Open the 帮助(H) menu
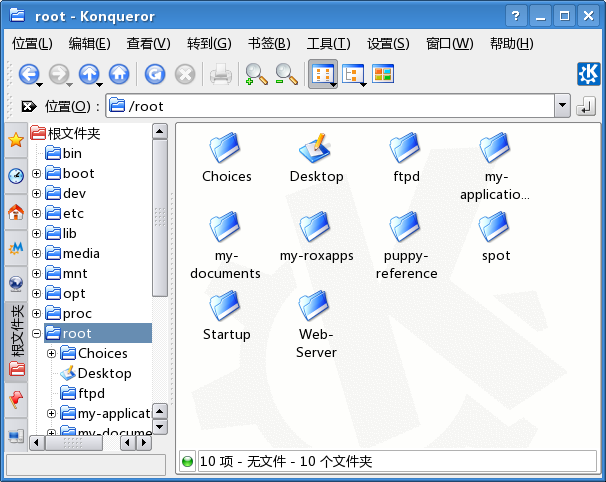The width and height of the screenshot is (606, 482). tap(512, 44)
